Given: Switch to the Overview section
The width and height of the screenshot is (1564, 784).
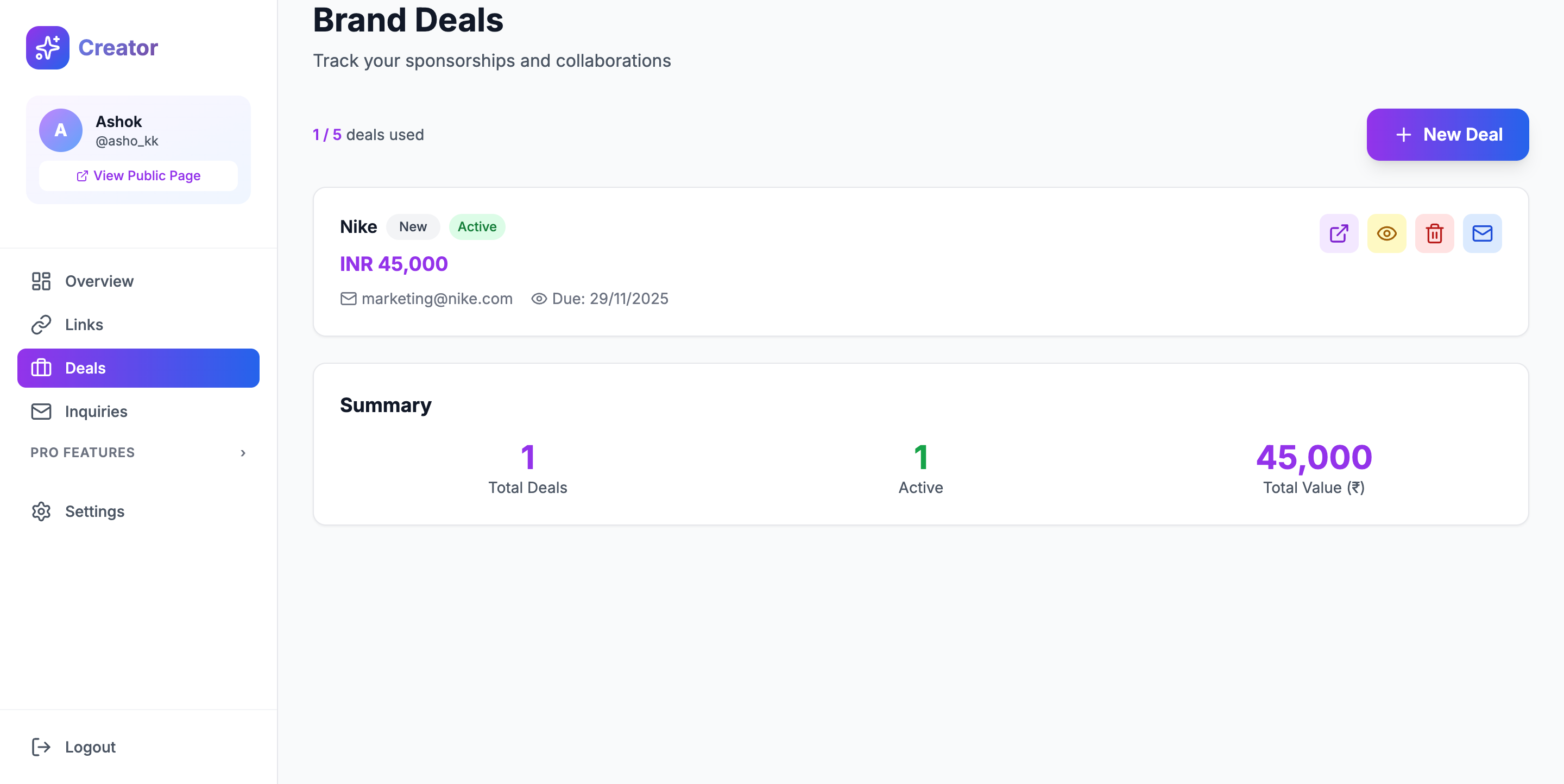Looking at the screenshot, I should click(99, 281).
